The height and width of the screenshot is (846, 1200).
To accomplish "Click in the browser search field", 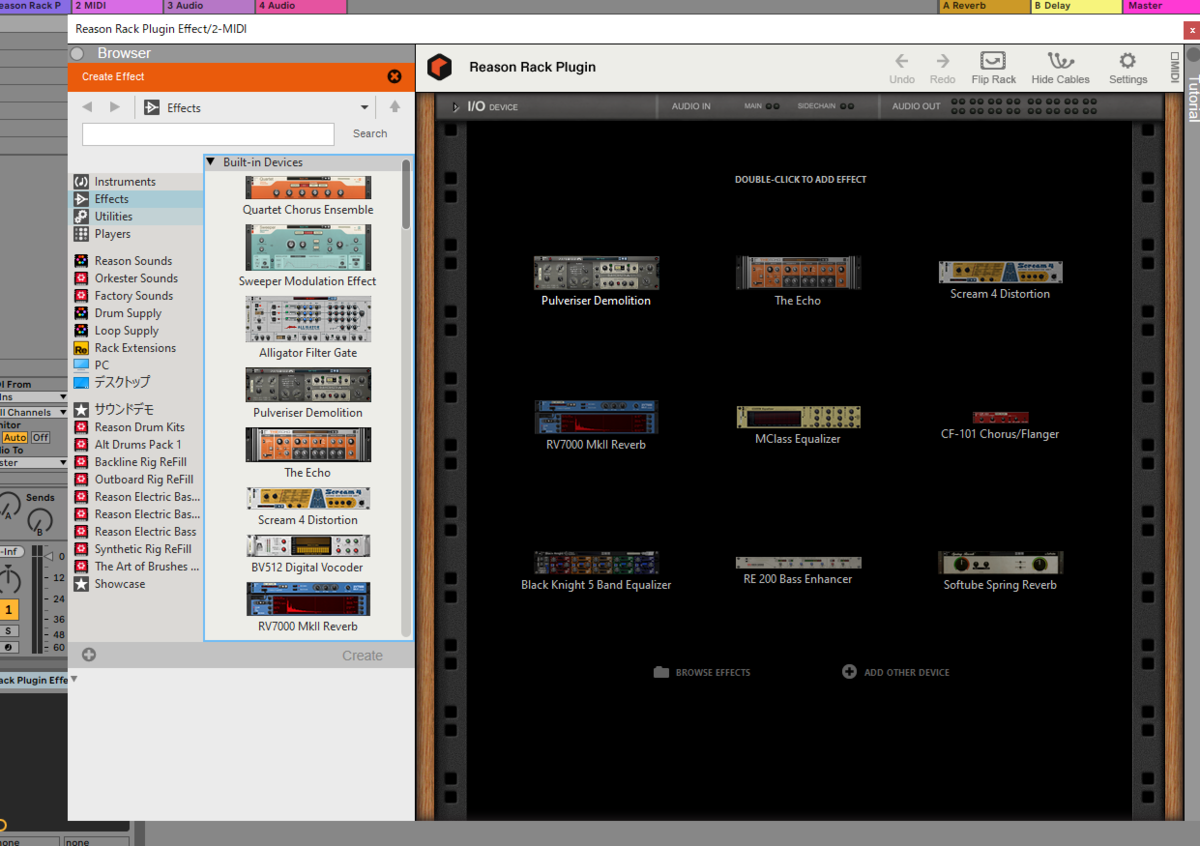I will pos(208,134).
